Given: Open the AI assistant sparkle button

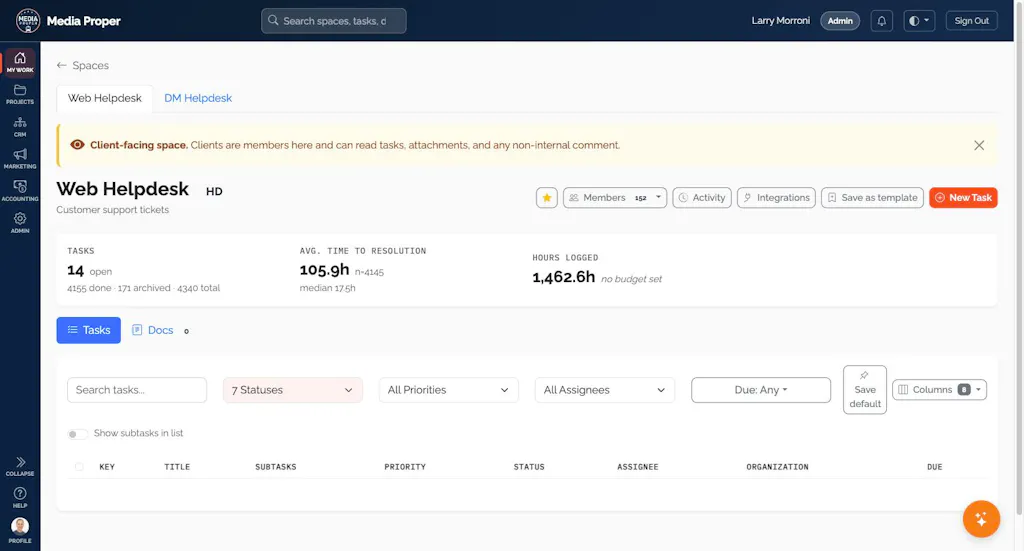Looking at the screenshot, I should (981, 519).
